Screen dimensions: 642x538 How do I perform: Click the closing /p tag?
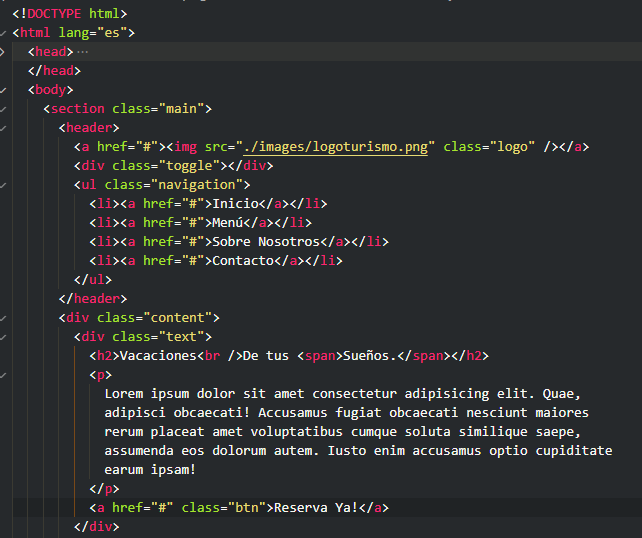[x=104, y=488]
